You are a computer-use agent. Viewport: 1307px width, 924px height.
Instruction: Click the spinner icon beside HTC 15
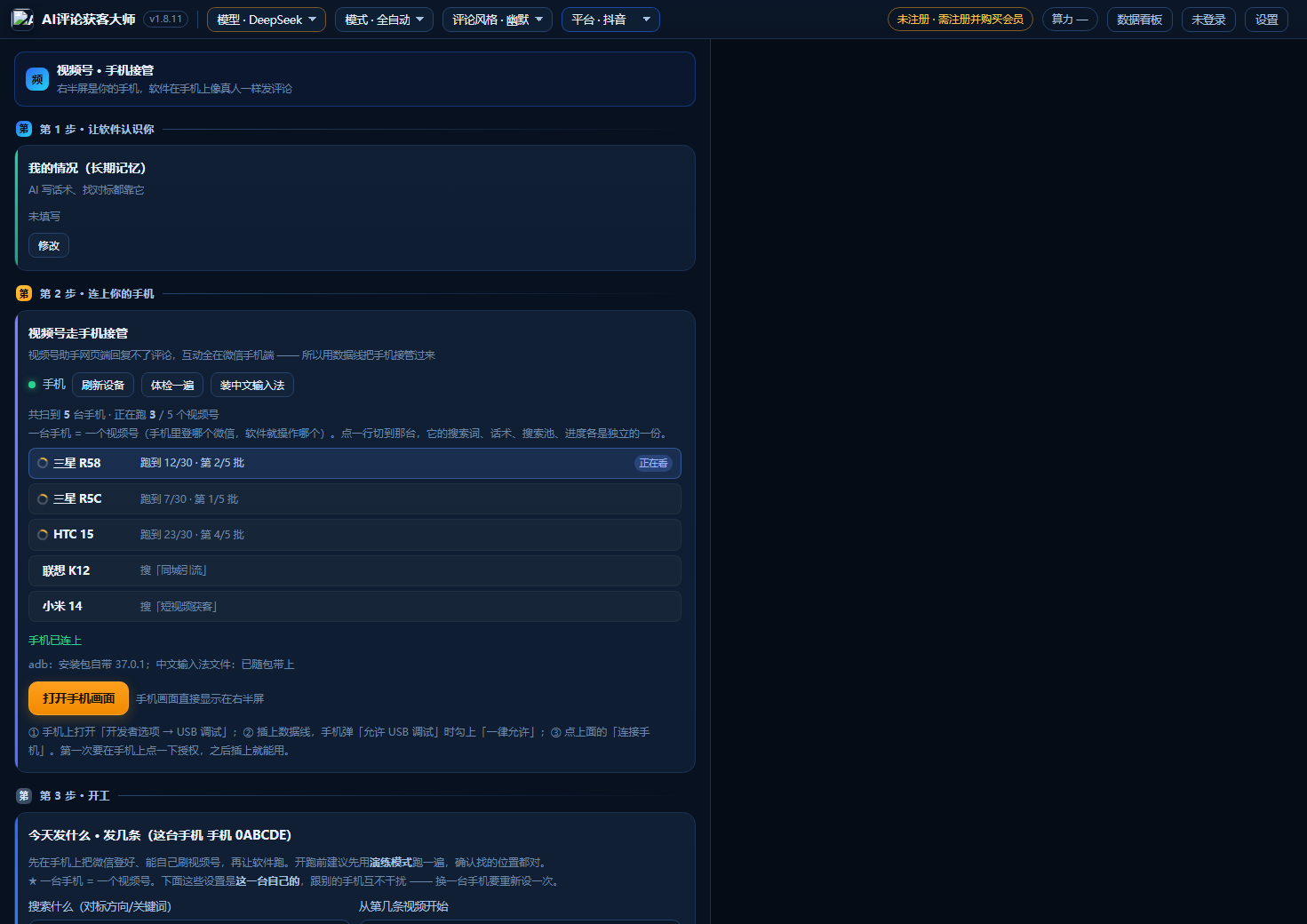point(43,535)
